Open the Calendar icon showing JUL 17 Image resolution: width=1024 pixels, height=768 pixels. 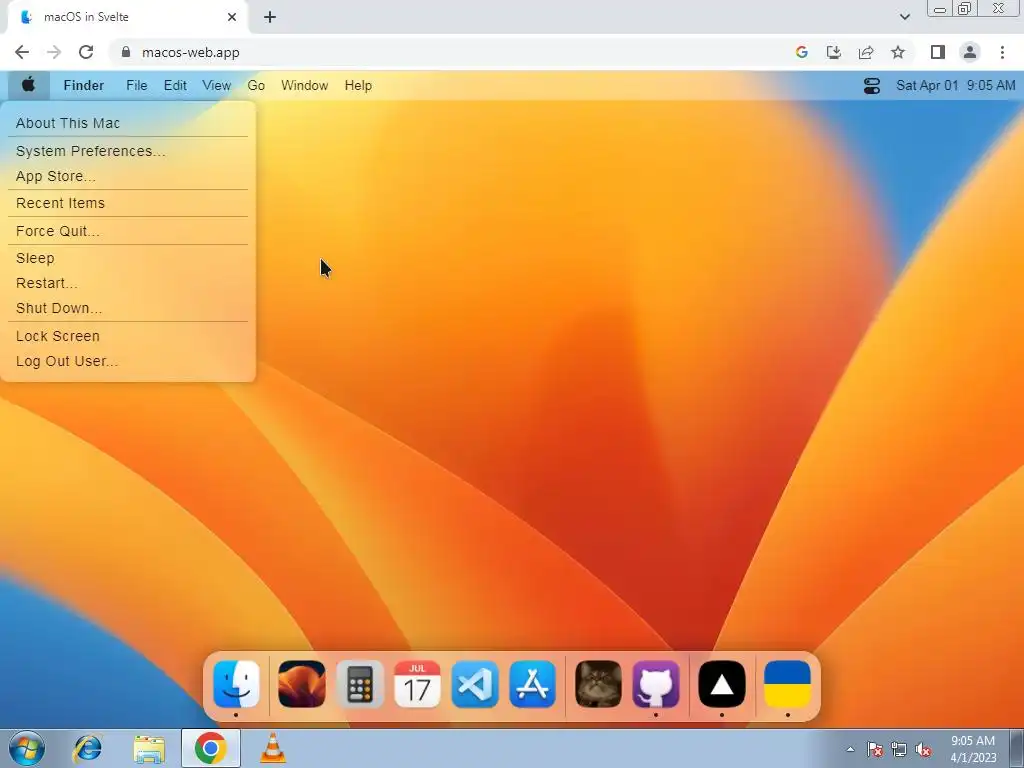pos(417,684)
